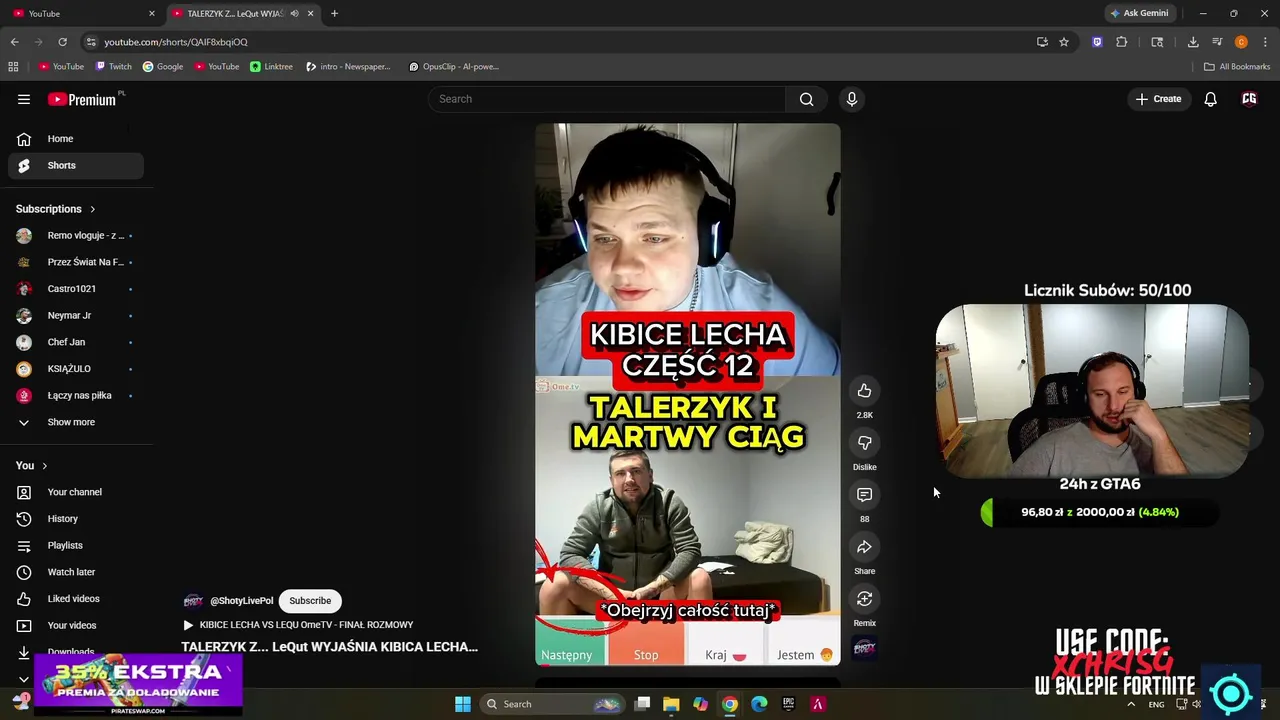Open the OpusClip bookmark
Viewport: 1280px width, 720px height.
[453, 67]
